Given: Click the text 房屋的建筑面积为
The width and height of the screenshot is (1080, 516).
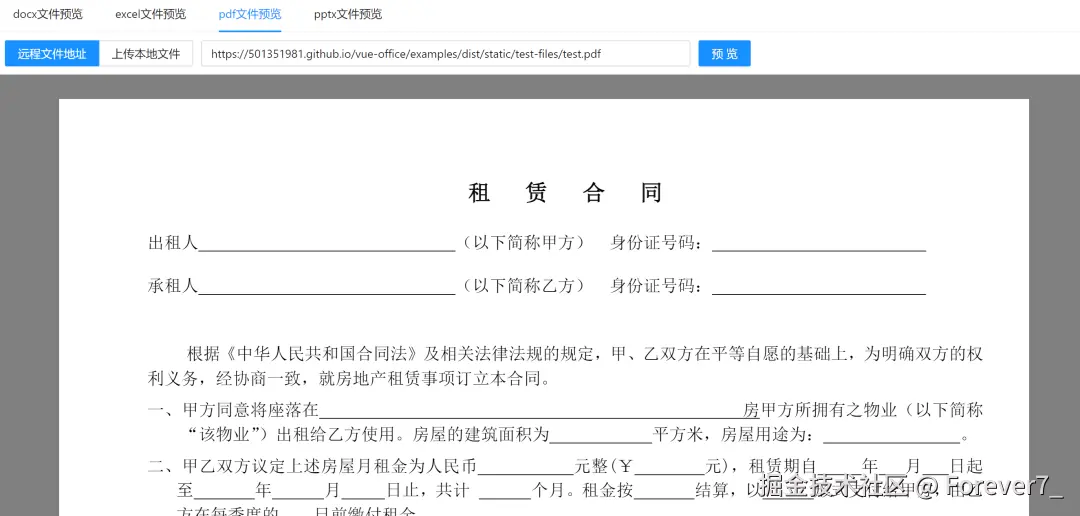Looking at the screenshot, I should 481,435.
